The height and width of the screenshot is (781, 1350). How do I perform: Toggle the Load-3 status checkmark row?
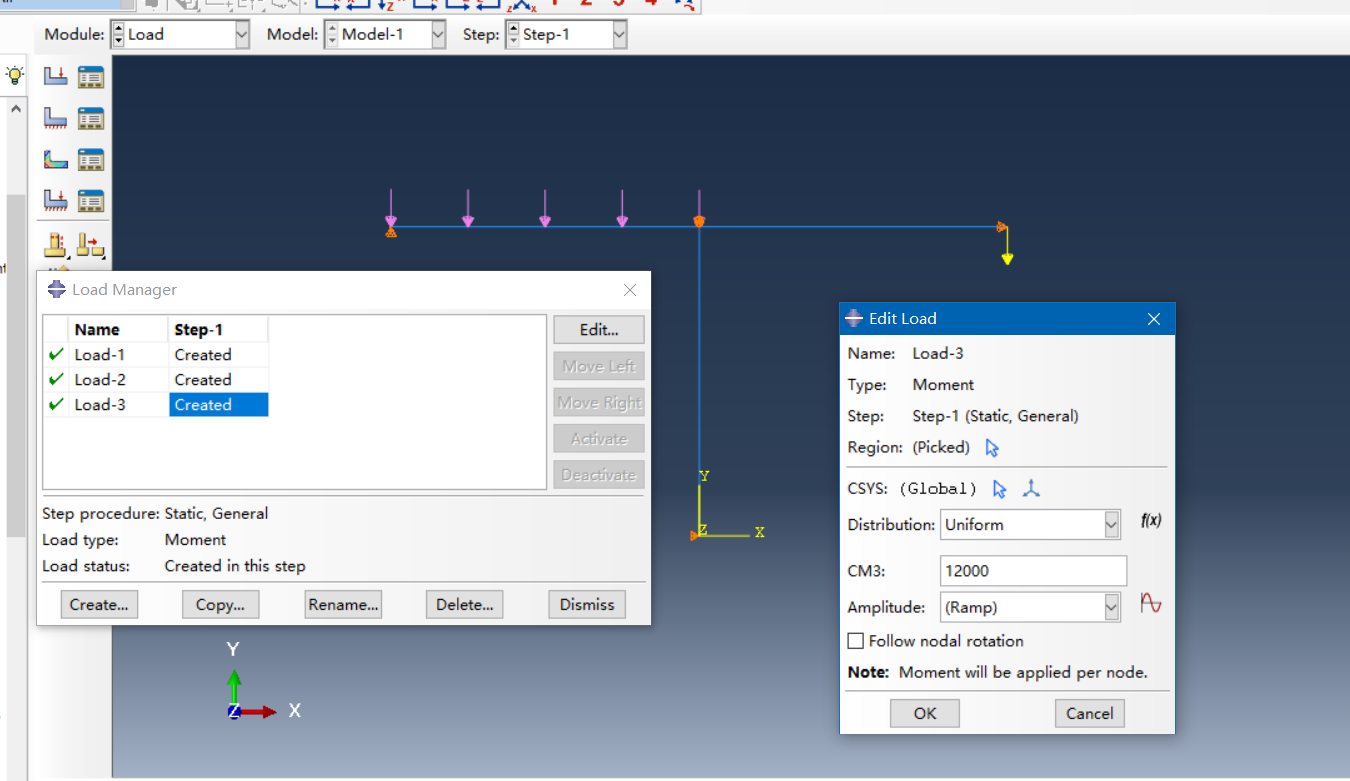click(56, 404)
